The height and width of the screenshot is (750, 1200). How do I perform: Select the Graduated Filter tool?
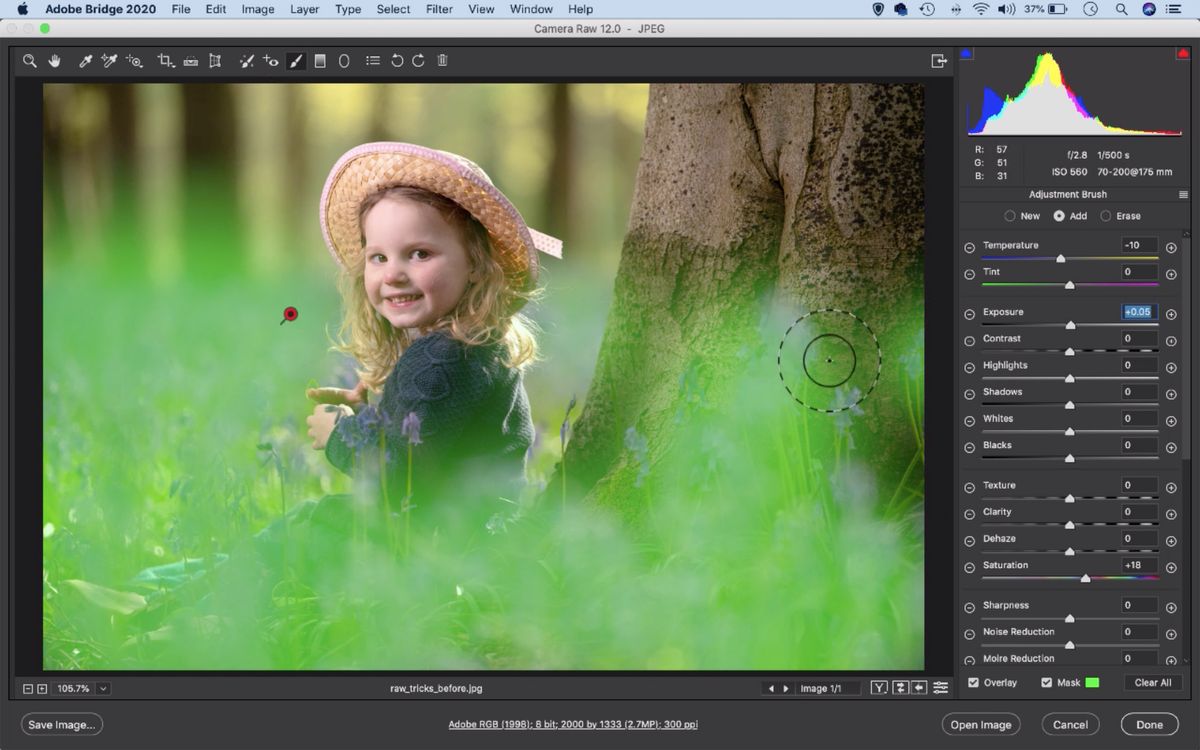click(x=320, y=61)
